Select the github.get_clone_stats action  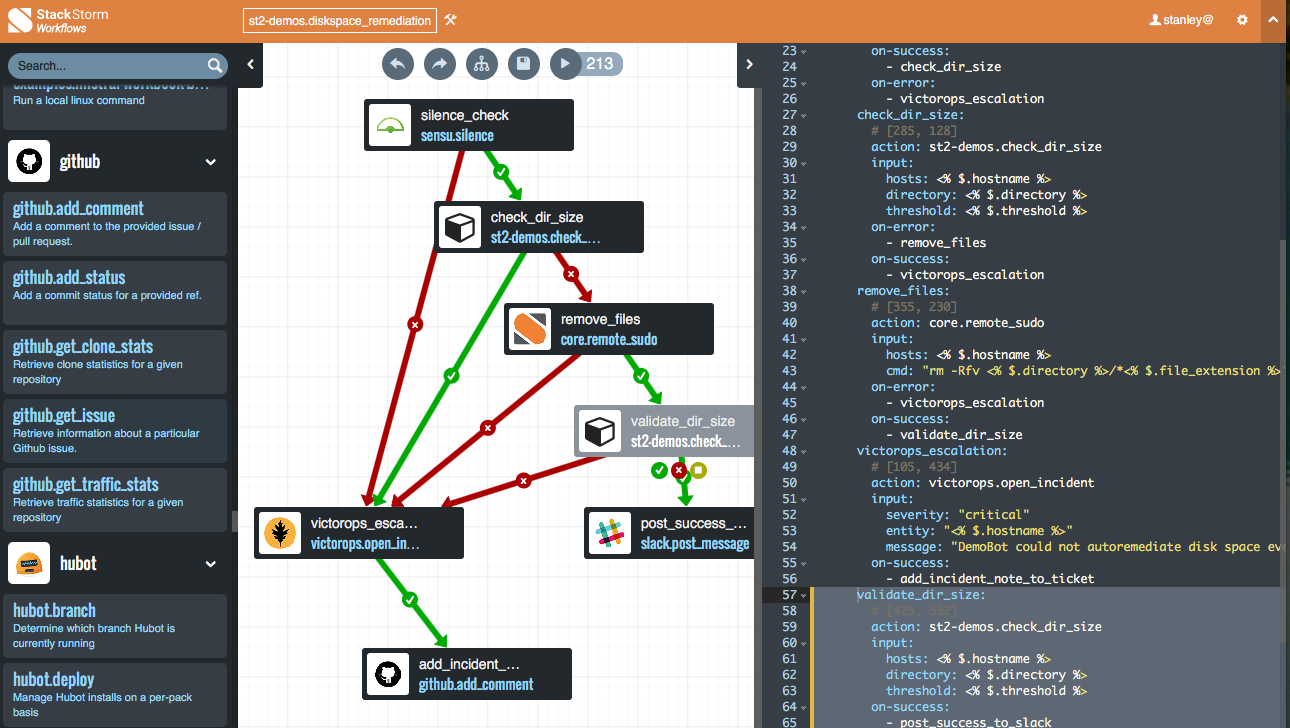click(115, 360)
